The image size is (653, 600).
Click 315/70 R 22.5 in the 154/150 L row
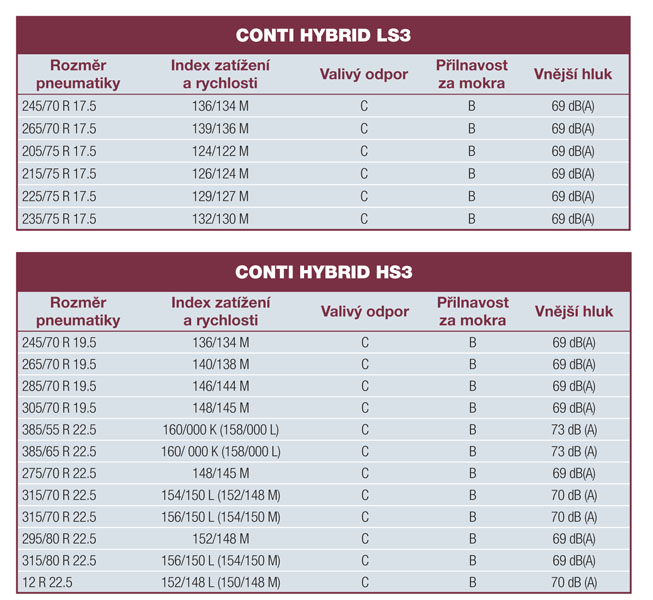pos(59,495)
